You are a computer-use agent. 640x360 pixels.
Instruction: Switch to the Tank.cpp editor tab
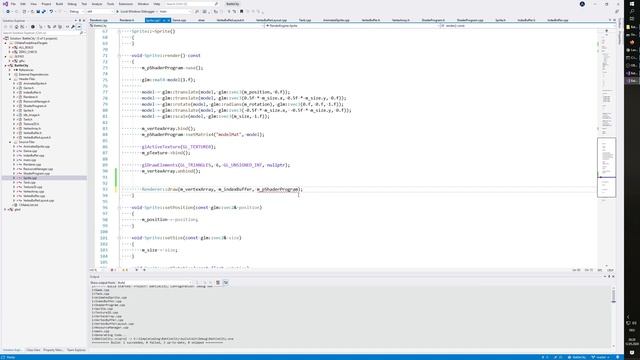[x=305, y=20]
